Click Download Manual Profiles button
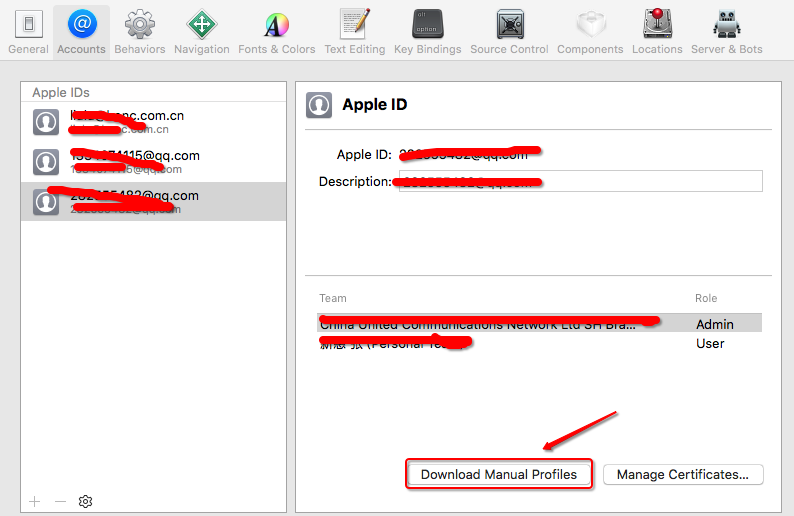The image size is (794, 516). point(499,474)
